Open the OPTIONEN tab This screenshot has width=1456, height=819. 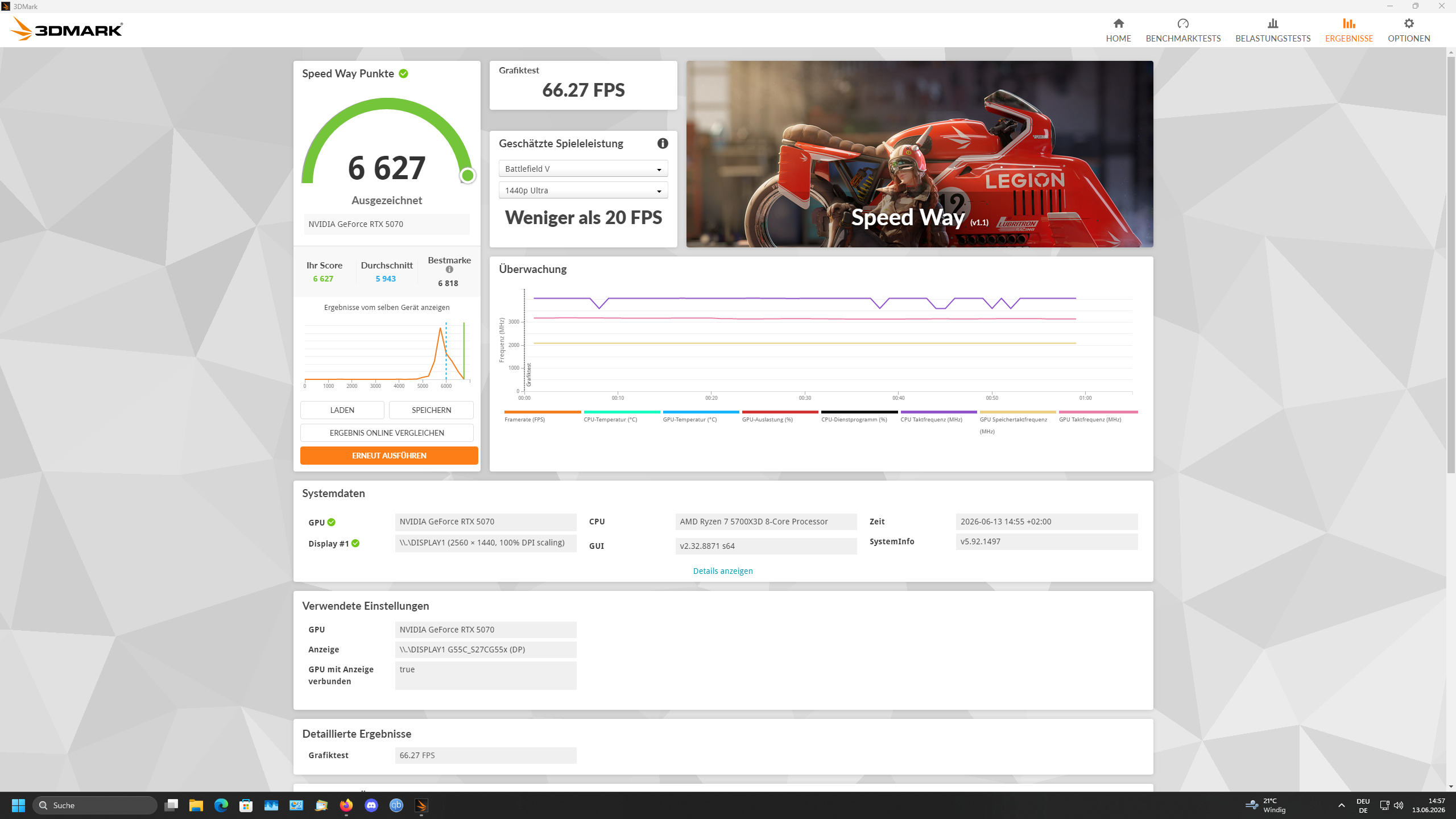[1409, 30]
